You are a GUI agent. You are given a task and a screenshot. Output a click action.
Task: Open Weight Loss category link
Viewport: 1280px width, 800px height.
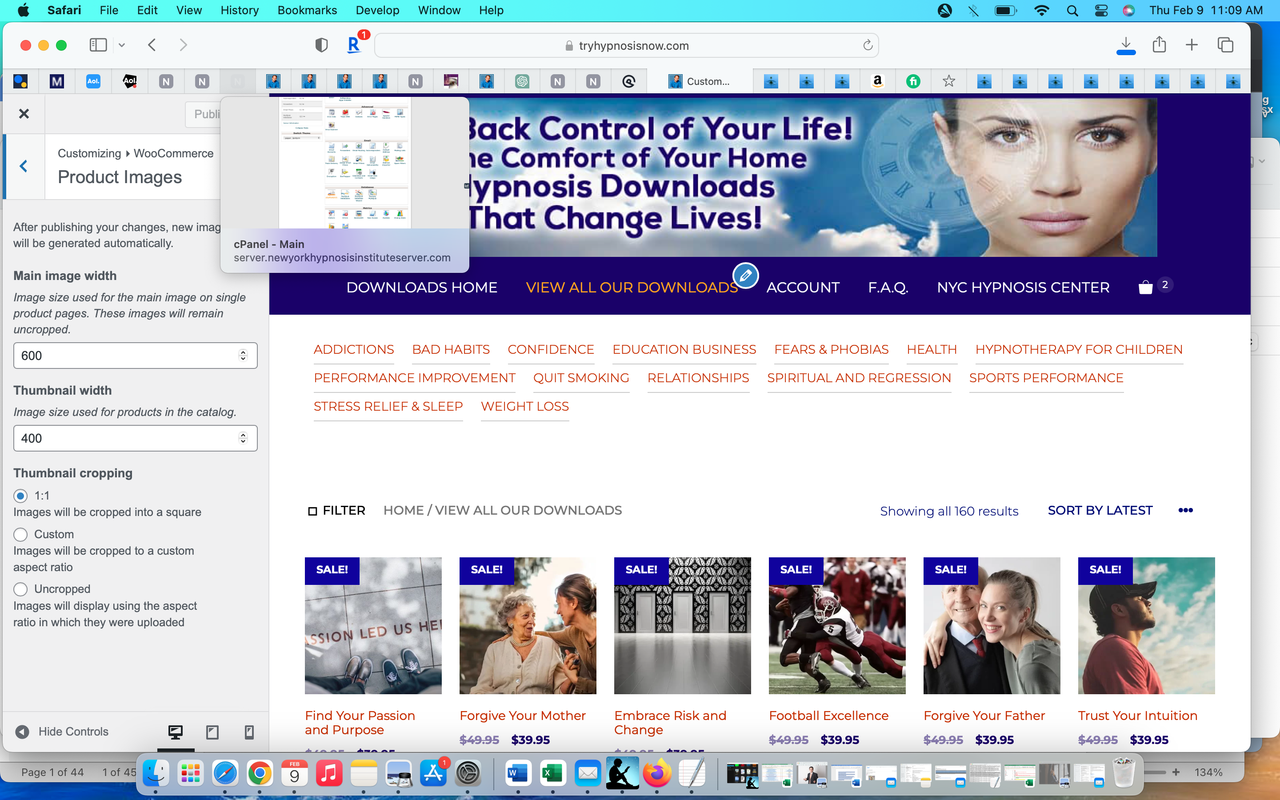click(x=525, y=406)
